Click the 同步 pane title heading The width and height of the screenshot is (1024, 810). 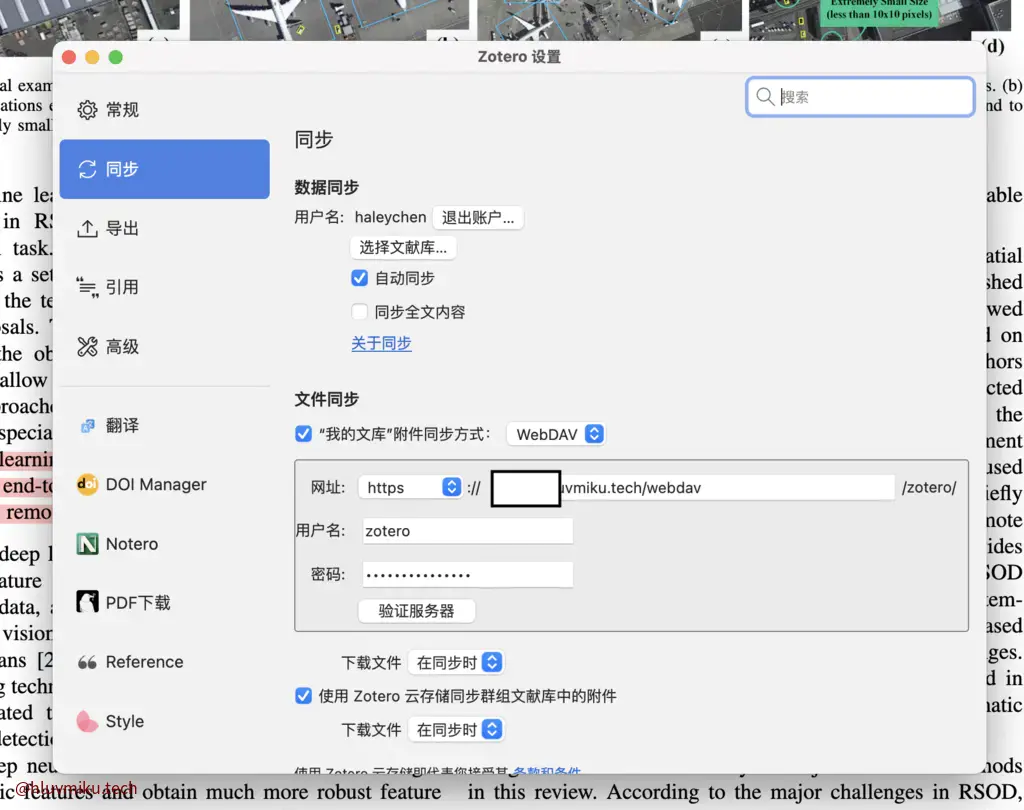coord(314,139)
